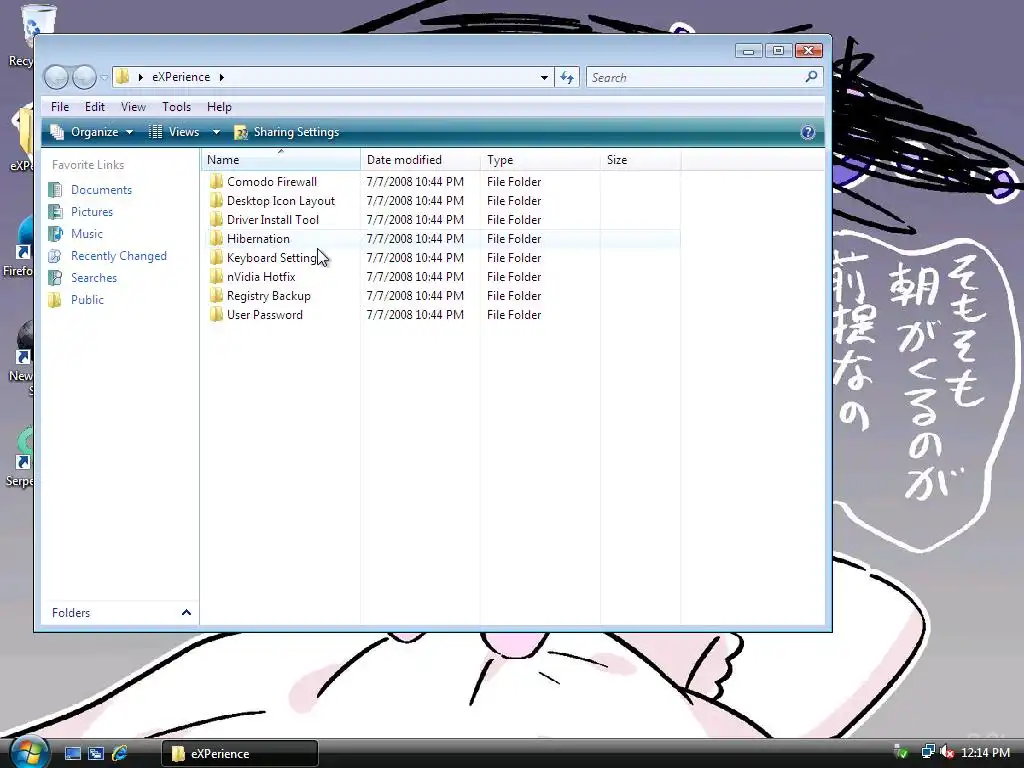
Task: Select the Keyboard Settings folder icon
Action: (x=216, y=257)
